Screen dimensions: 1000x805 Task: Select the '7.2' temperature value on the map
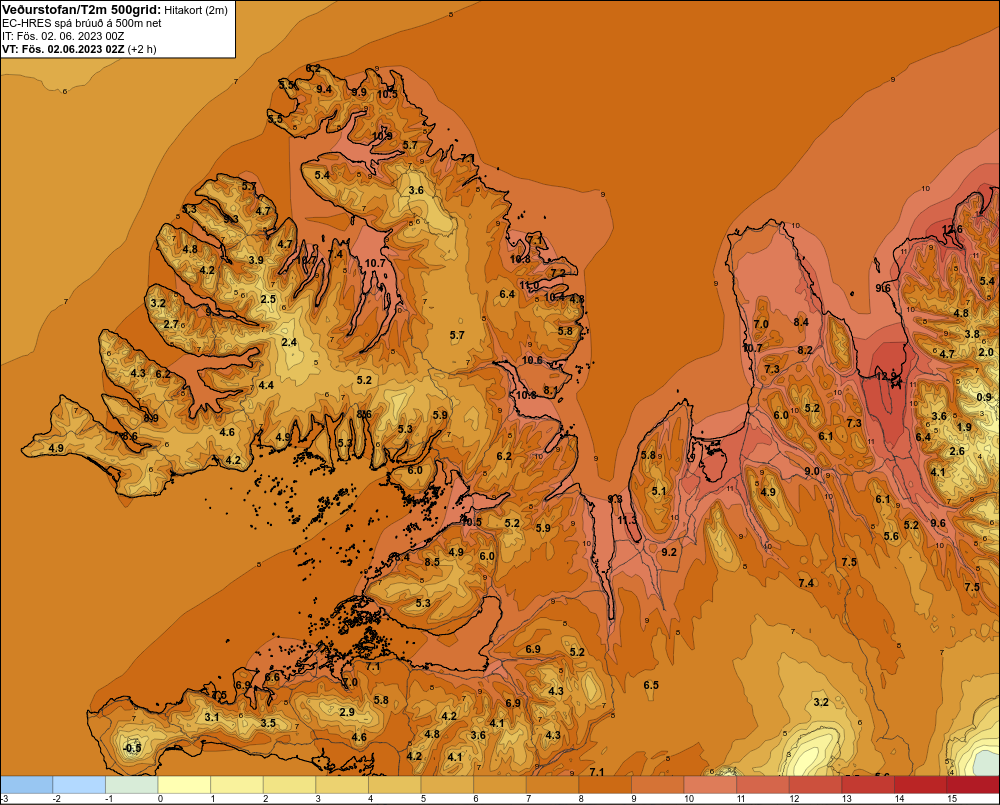pyautogui.click(x=558, y=272)
